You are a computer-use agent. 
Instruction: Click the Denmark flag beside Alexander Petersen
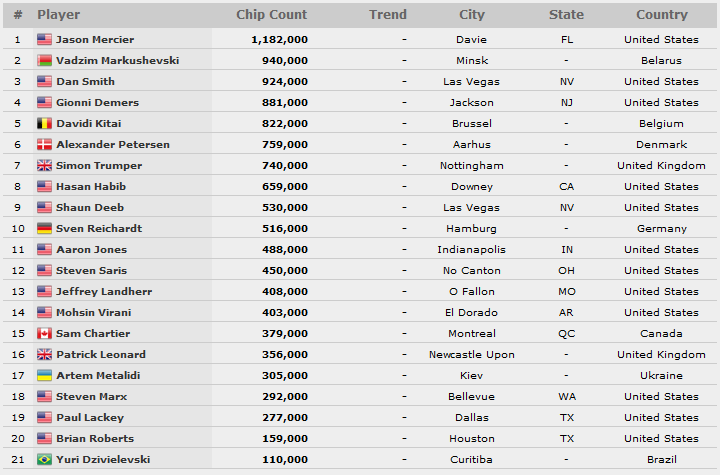(44, 145)
